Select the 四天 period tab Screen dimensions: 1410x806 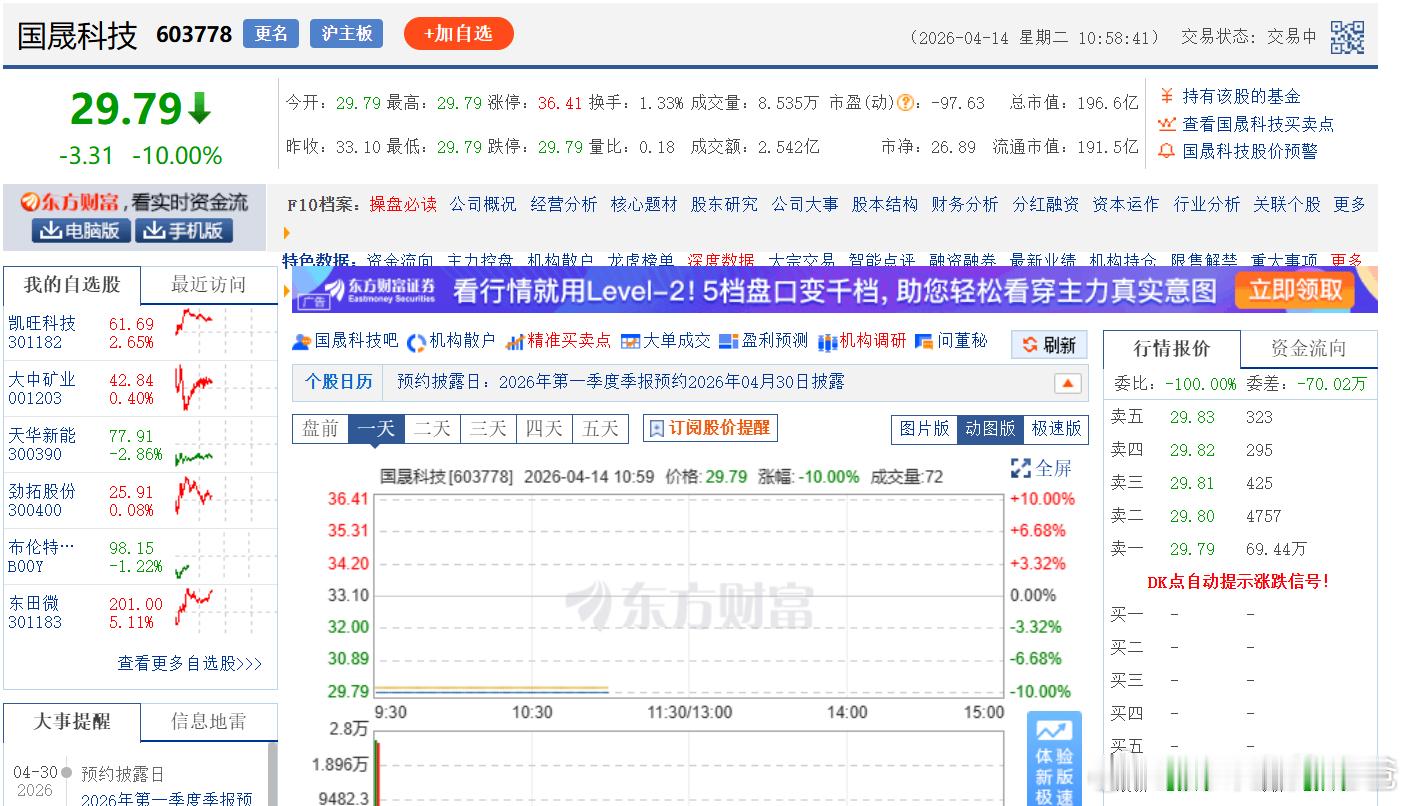click(544, 429)
